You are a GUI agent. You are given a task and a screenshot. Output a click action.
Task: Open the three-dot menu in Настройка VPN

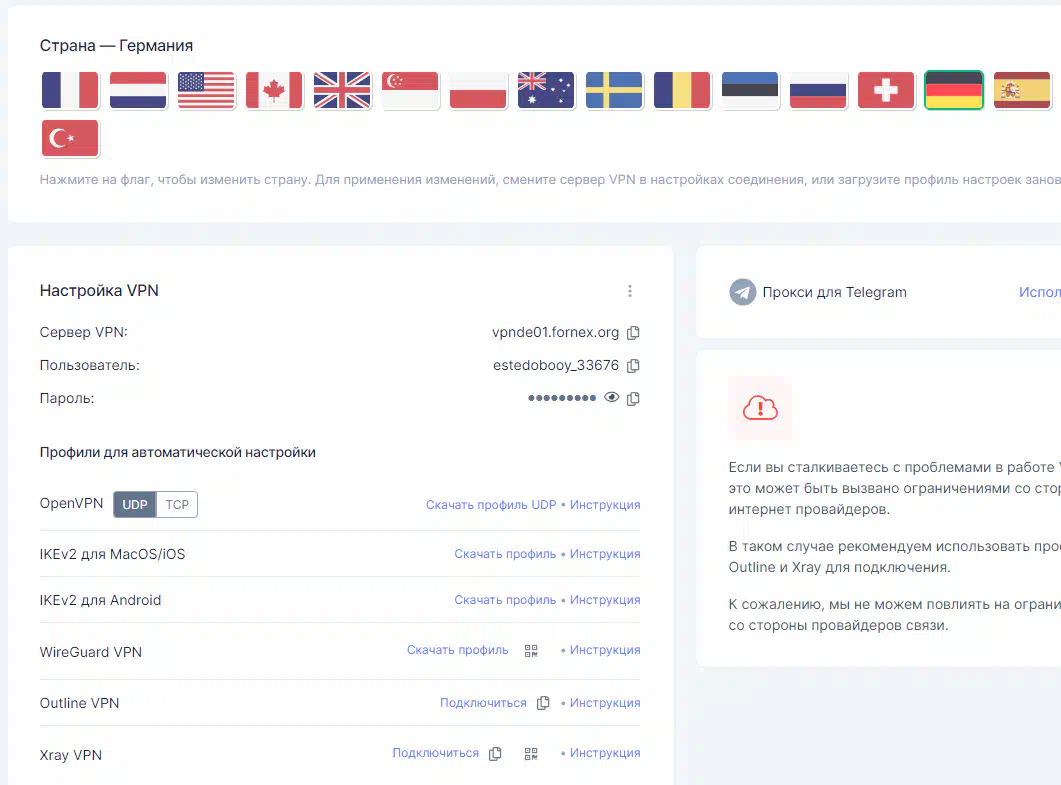(x=630, y=291)
